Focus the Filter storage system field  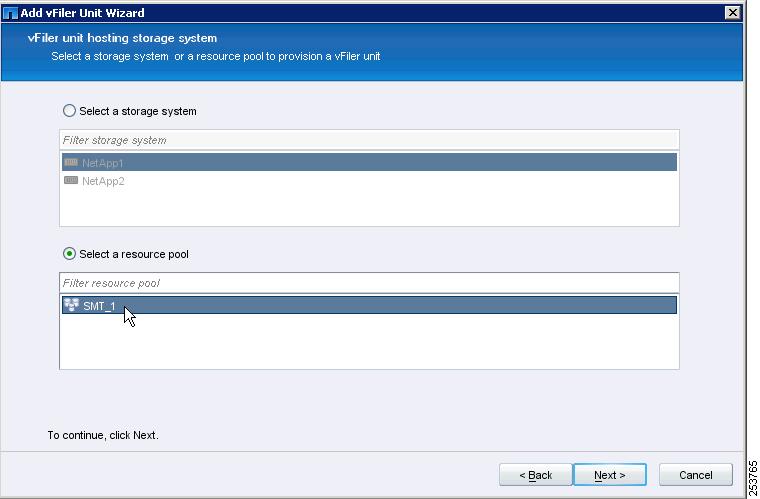click(369, 140)
